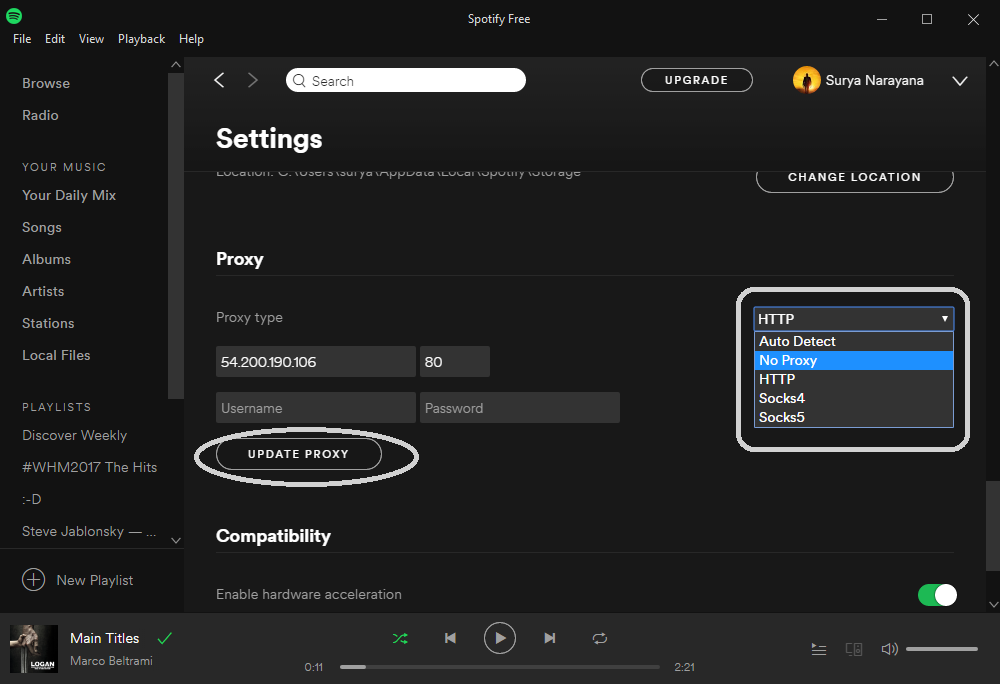The image size is (1000, 684).
Task: Click the Main Titles song name
Action: (x=105, y=638)
